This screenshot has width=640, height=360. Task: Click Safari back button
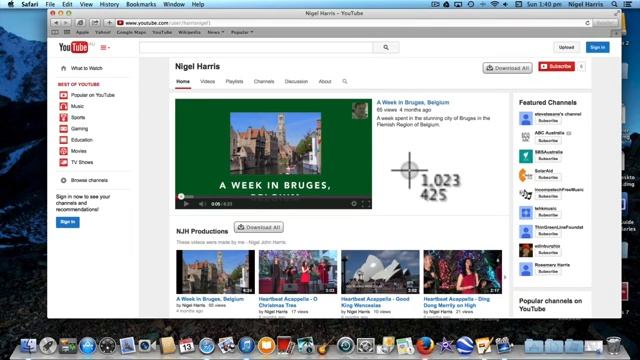[56, 23]
